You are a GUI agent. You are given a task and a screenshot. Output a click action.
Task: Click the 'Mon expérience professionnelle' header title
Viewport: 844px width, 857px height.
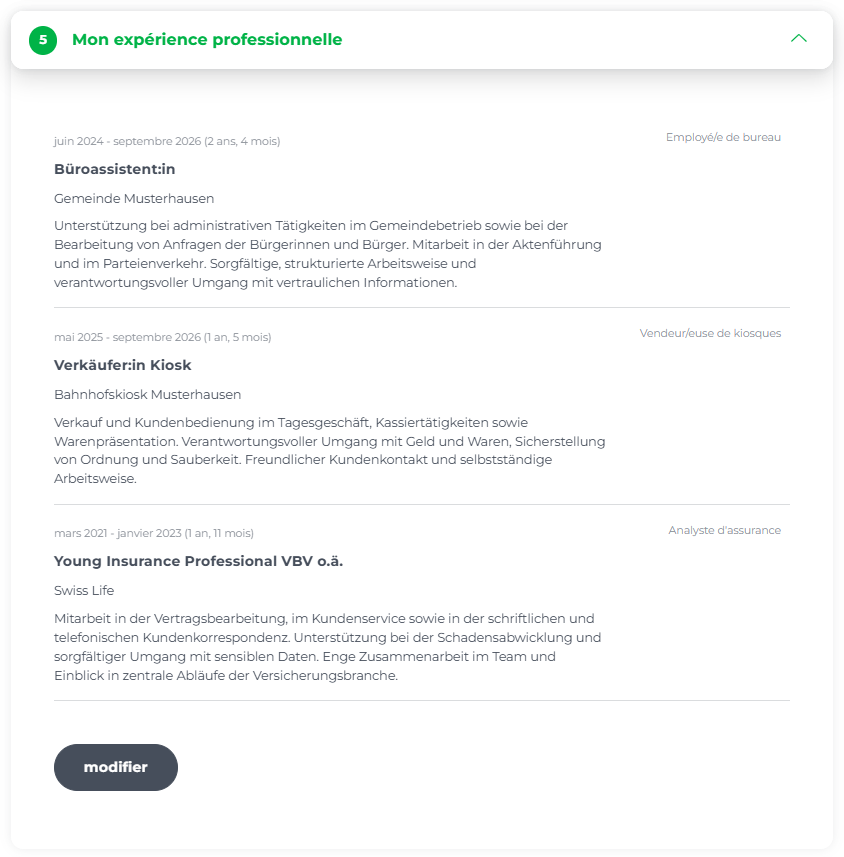207,40
